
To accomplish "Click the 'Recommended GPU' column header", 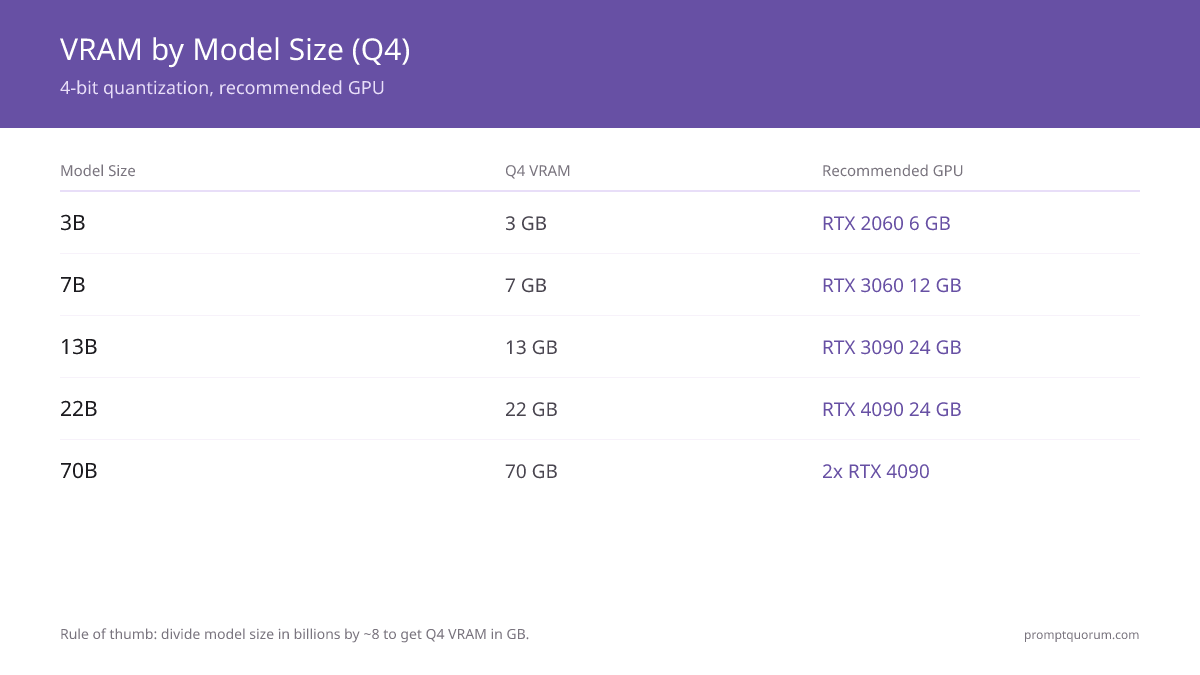I will (893, 171).
